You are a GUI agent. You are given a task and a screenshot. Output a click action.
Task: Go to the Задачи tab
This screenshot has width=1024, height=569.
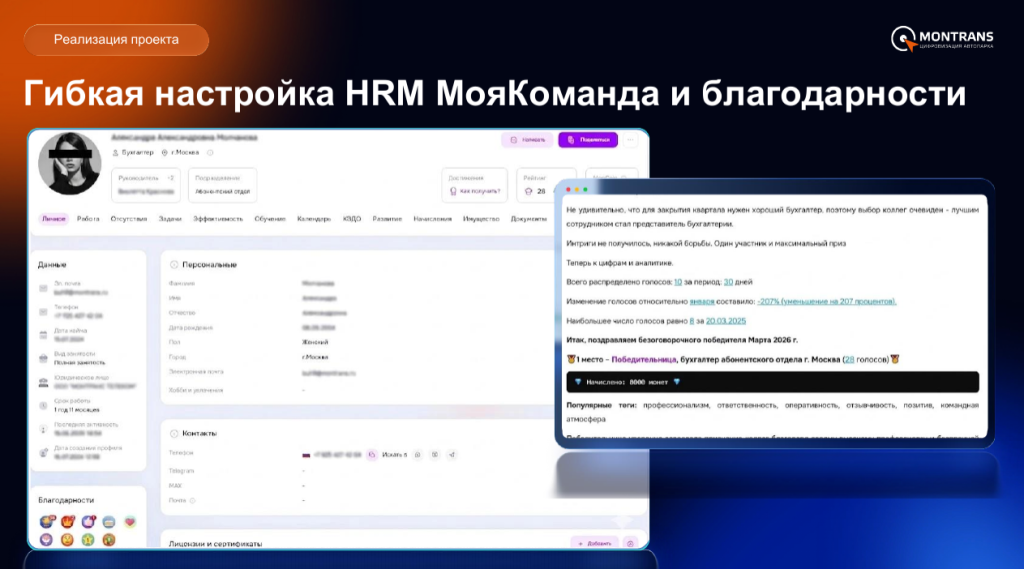click(x=170, y=219)
